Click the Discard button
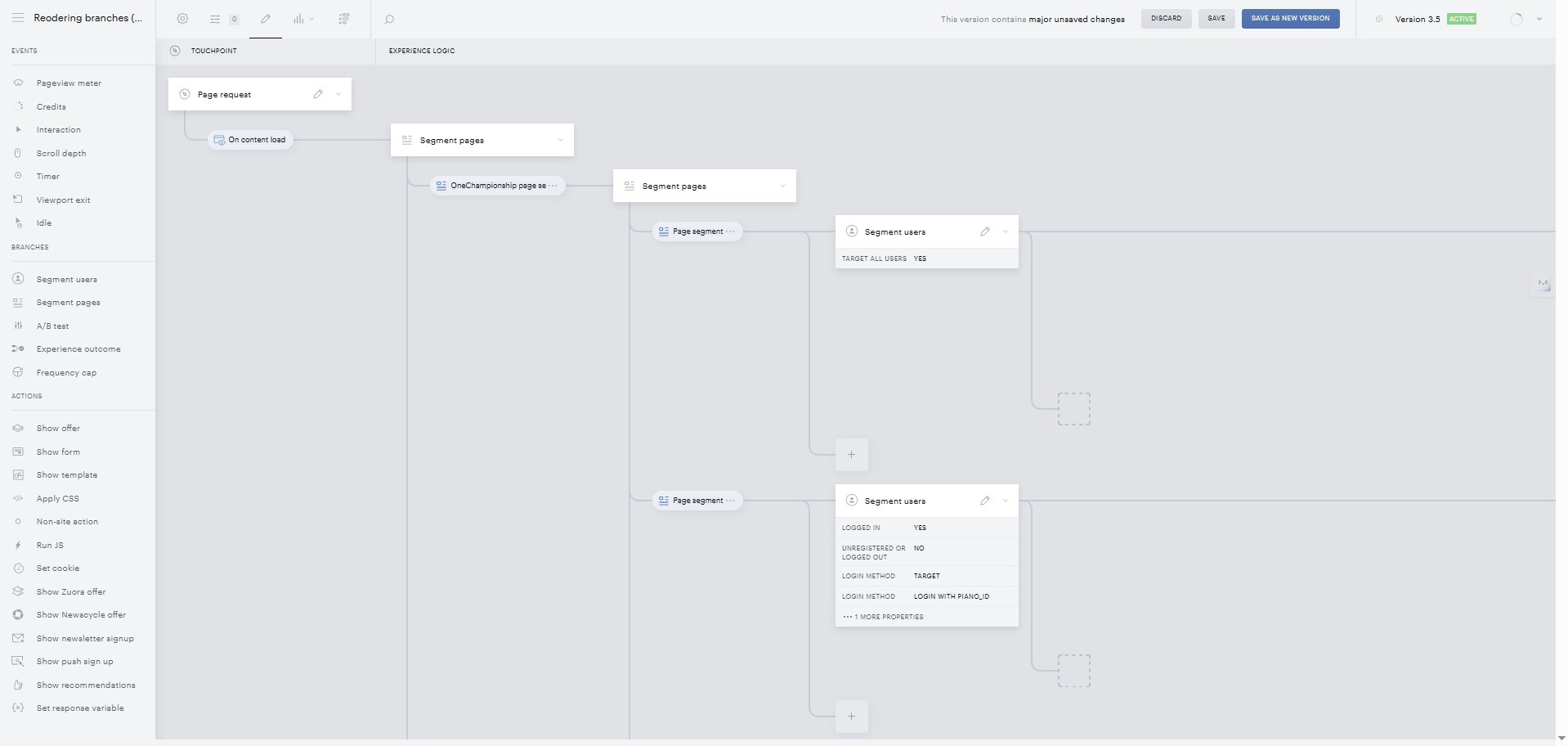Screen dimensions: 1568x746 click(x=1166, y=18)
